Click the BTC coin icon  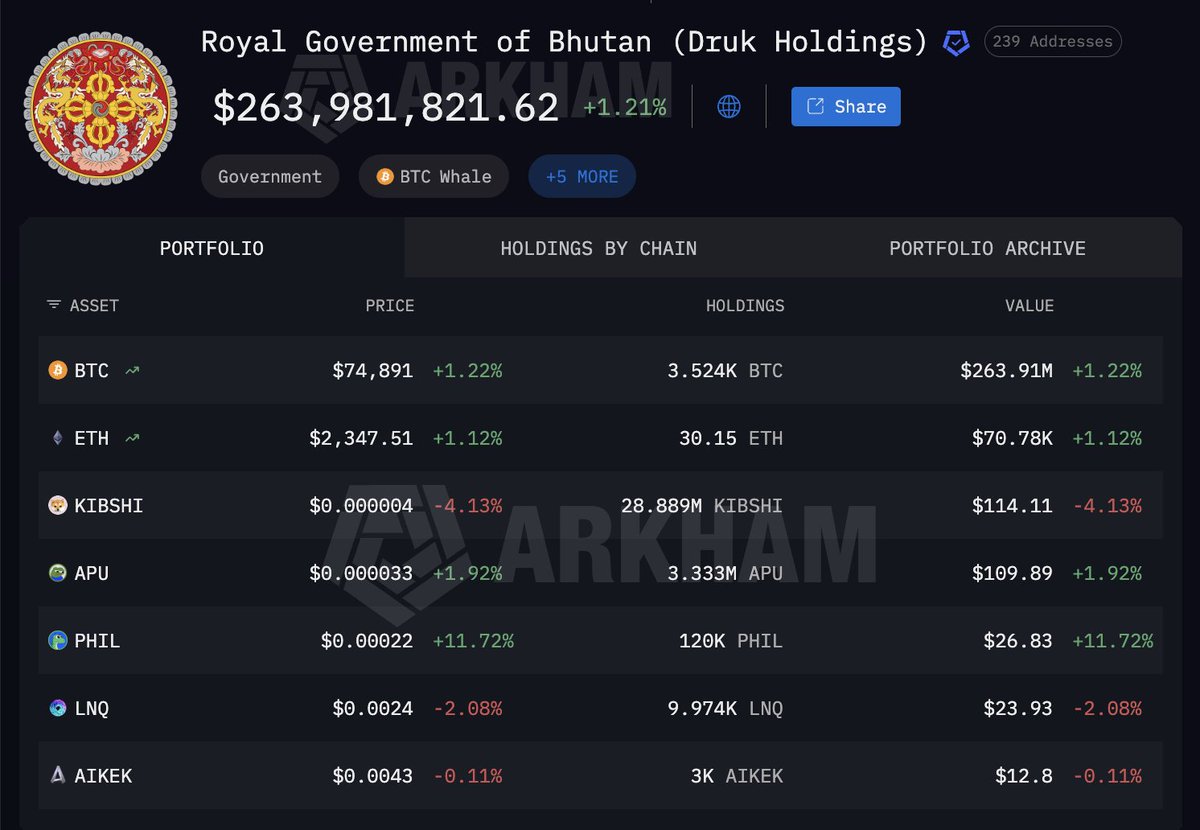58,371
